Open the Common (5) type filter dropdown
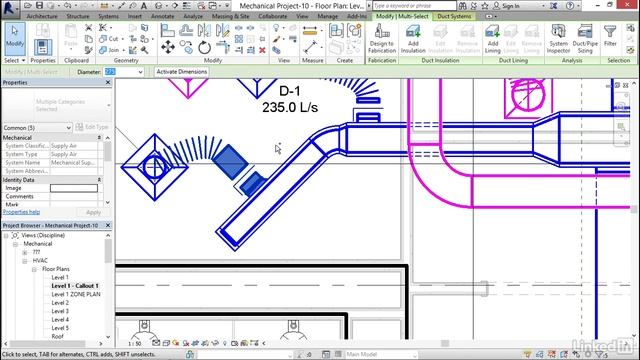 point(68,128)
